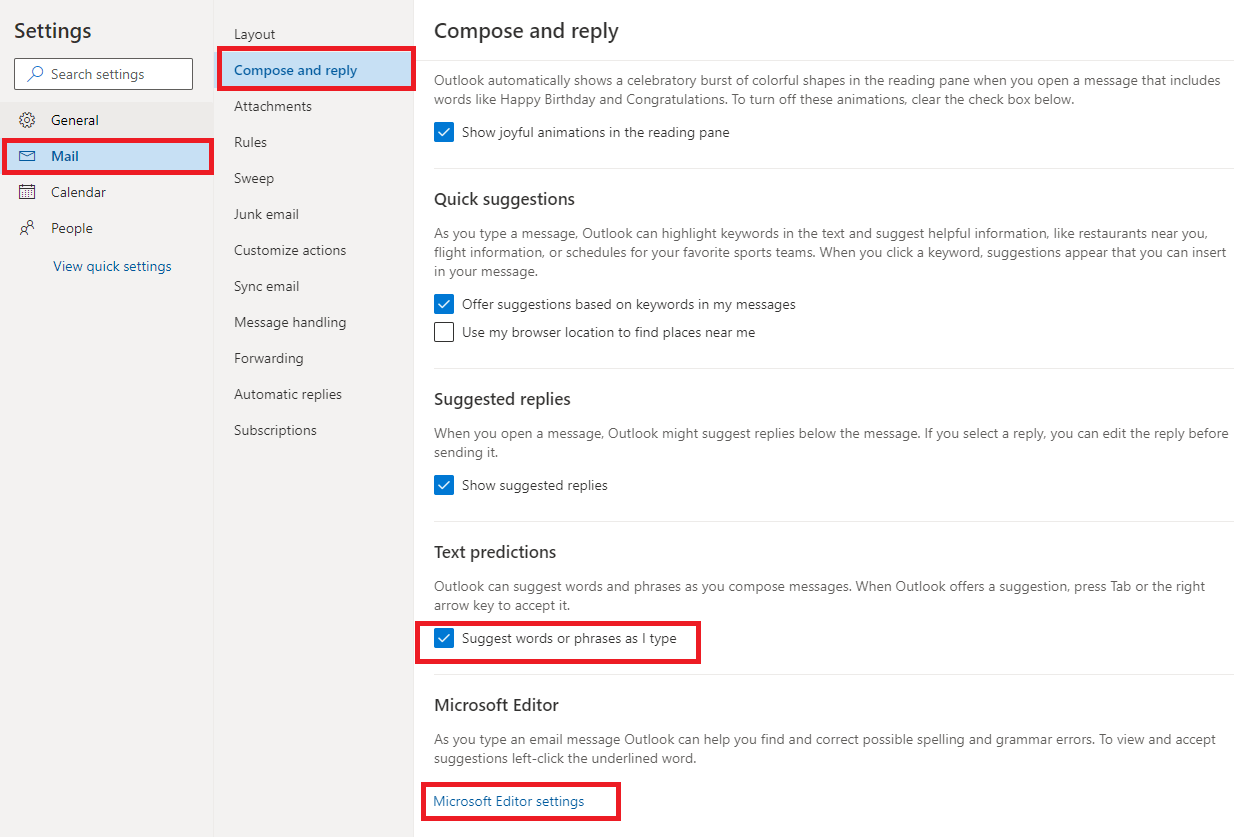Viewport: 1234px width, 837px height.
Task: Go to Automatic replies settings
Action: 288,393
